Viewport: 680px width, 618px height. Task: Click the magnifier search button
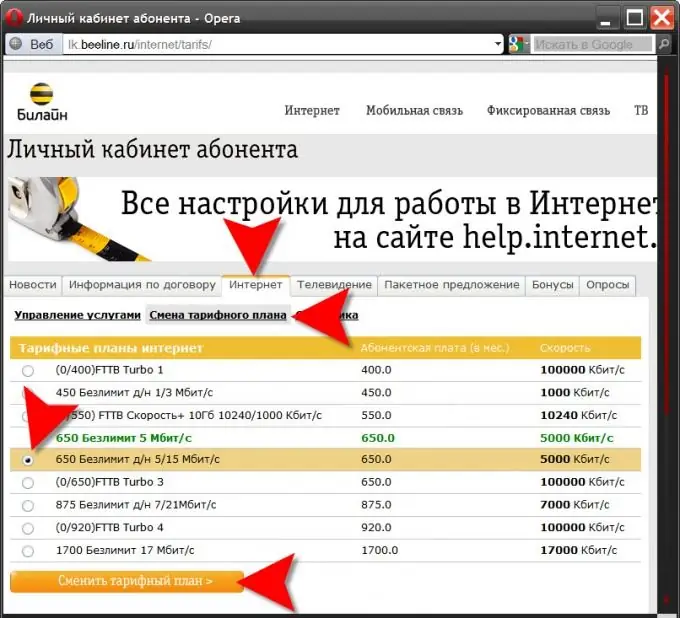tap(664, 44)
